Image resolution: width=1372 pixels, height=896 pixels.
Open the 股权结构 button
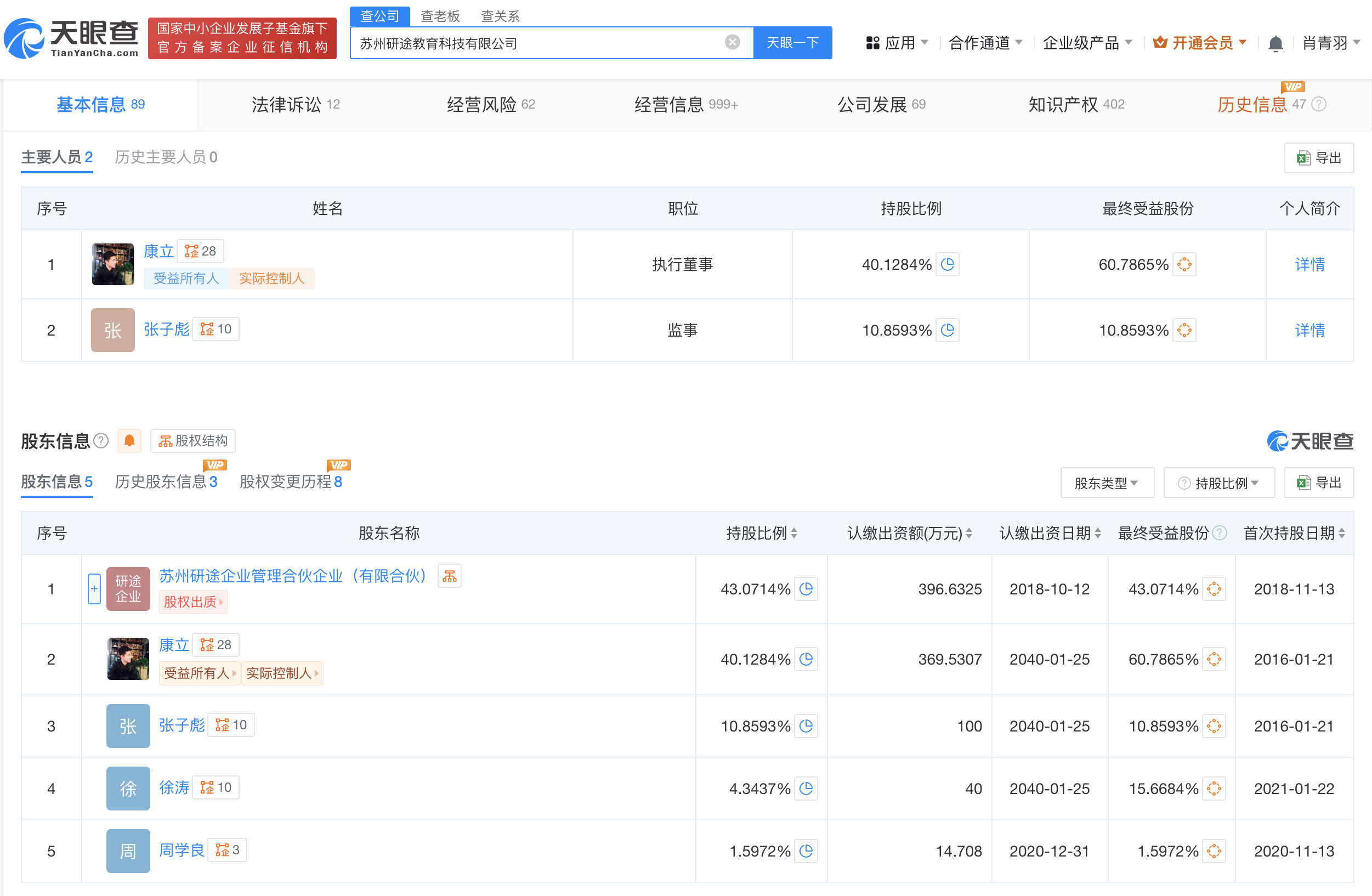(193, 441)
